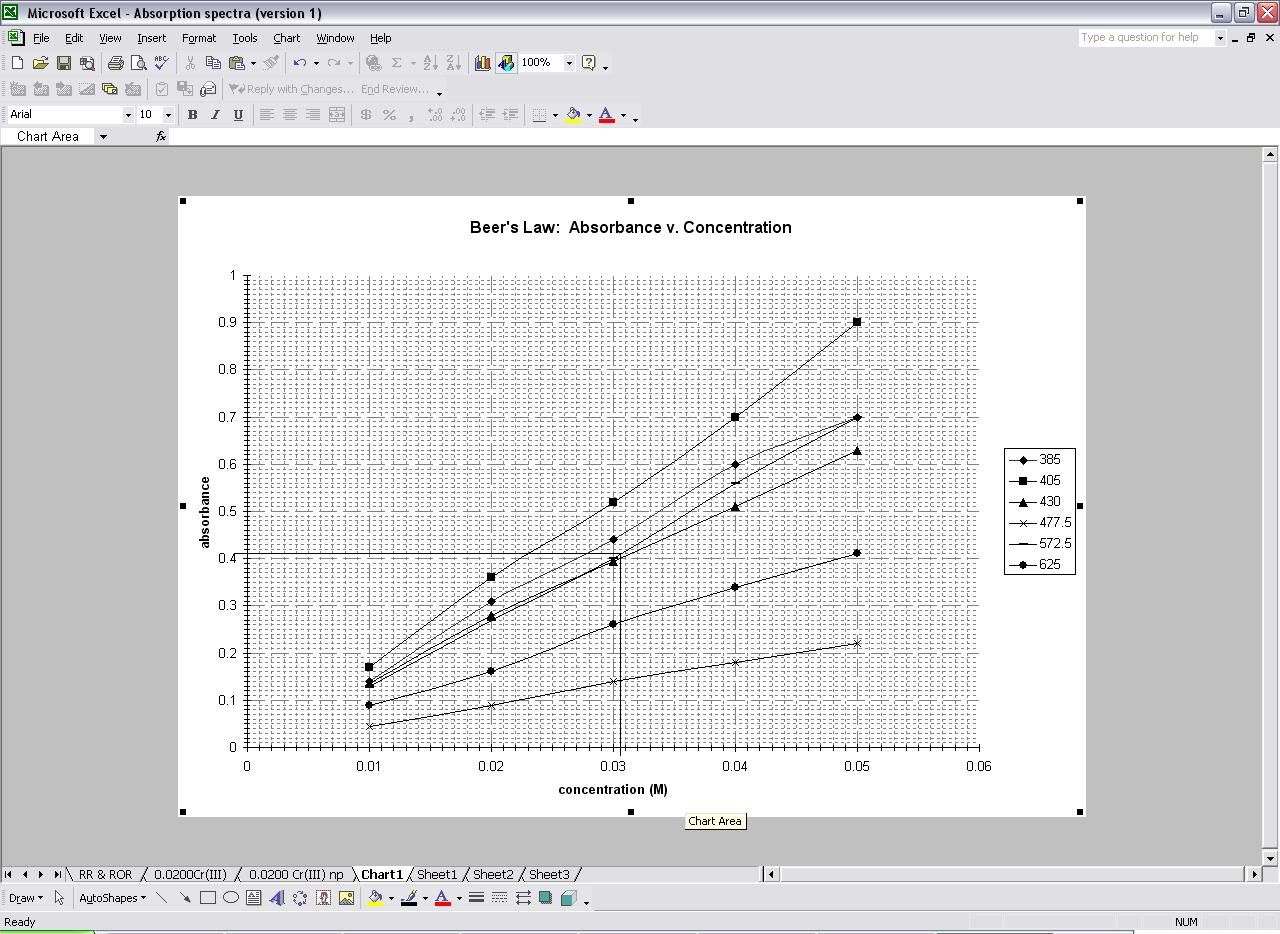Select the Arrow drawing tool
Viewport: 1280px width, 934px height.
click(184, 898)
